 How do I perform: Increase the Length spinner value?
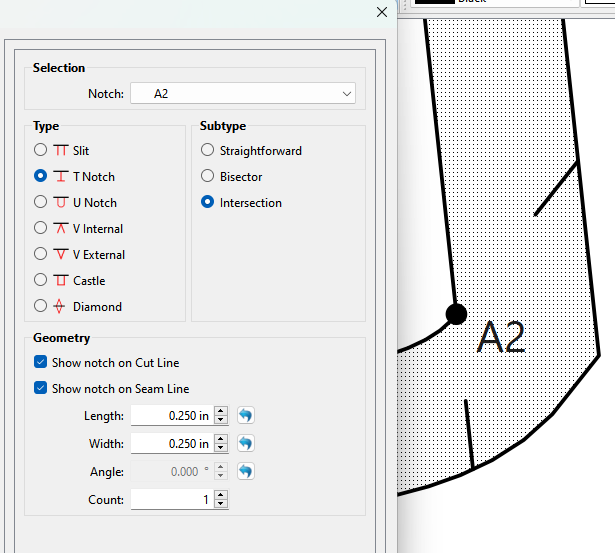coord(221,411)
